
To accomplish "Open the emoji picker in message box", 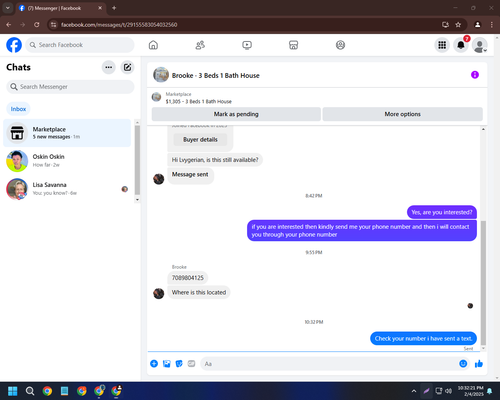I will pos(463,364).
